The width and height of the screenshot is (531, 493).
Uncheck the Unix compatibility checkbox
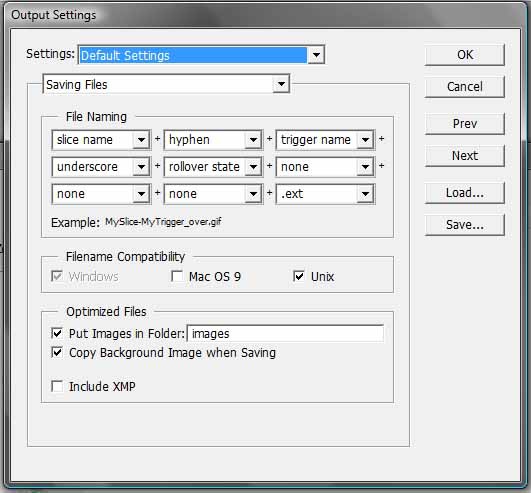pyautogui.click(x=298, y=276)
